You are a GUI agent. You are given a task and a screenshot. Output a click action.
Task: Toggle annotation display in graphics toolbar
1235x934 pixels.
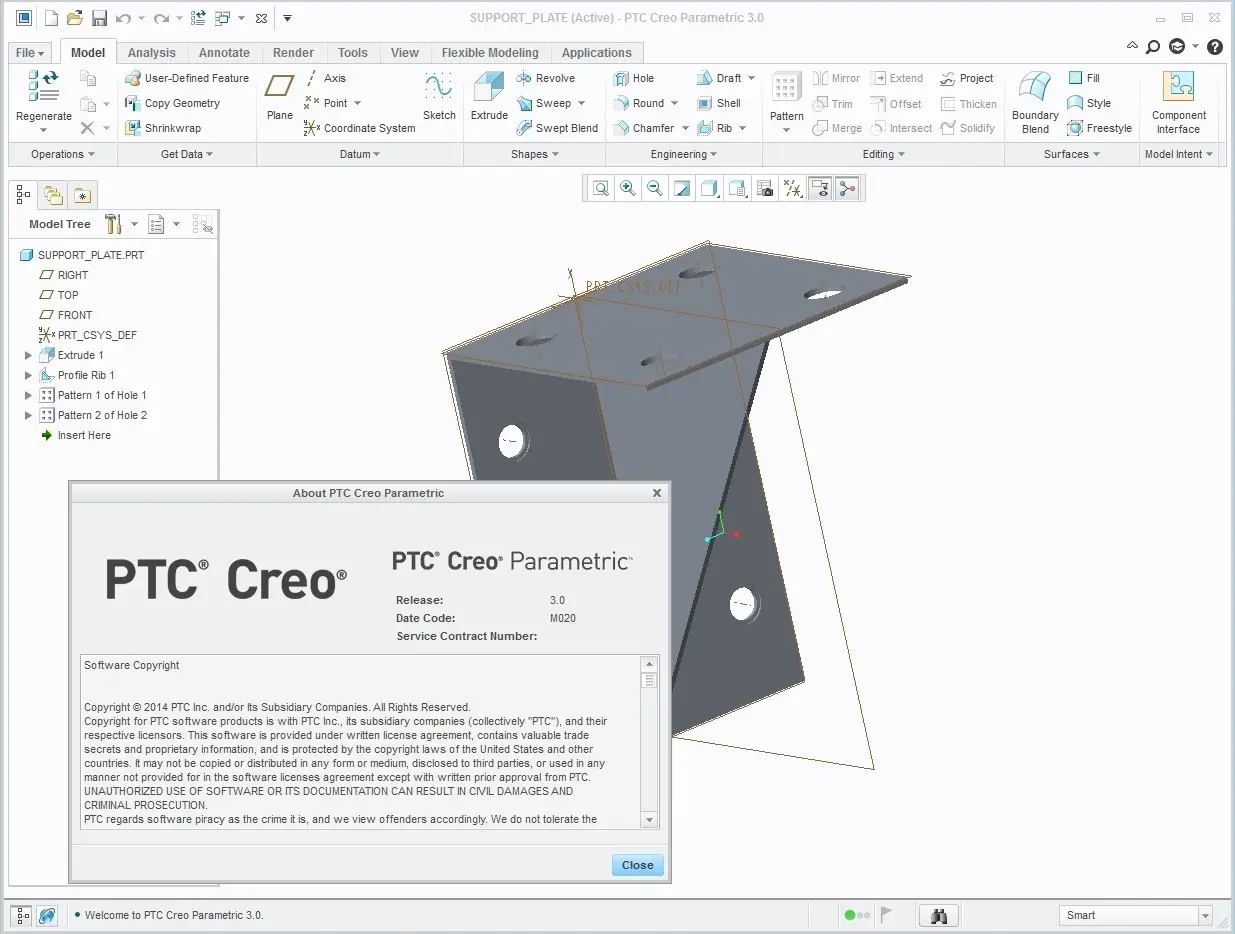click(x=820, y=188)
